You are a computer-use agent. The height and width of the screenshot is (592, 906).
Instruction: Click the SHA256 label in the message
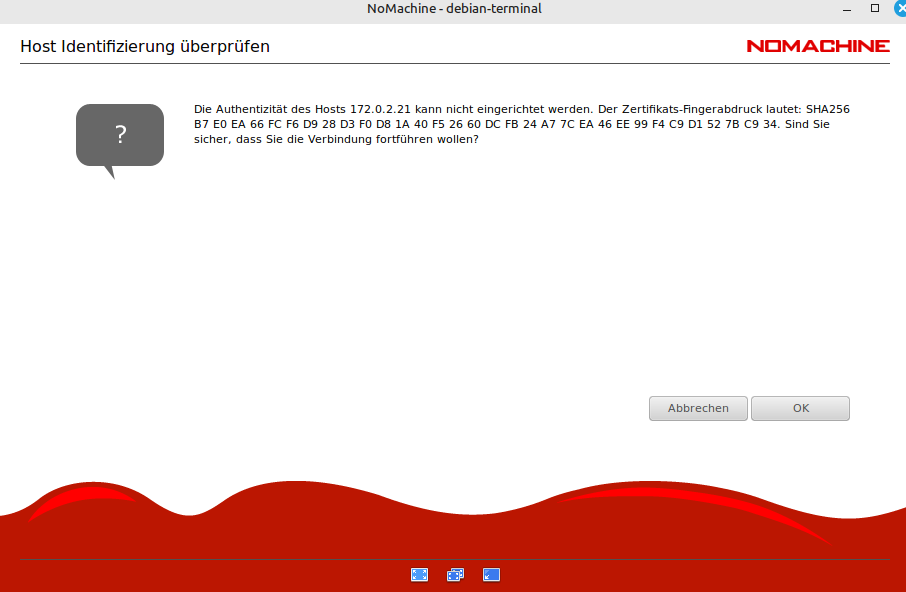point(827,108)
